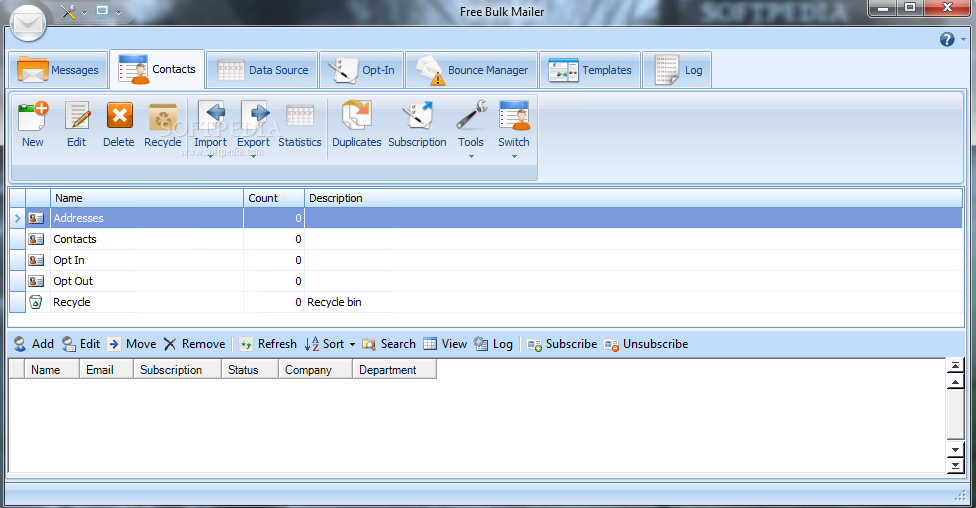Open dropdown next to quick access window icon
976x508 pixels.
pos(118,12)
